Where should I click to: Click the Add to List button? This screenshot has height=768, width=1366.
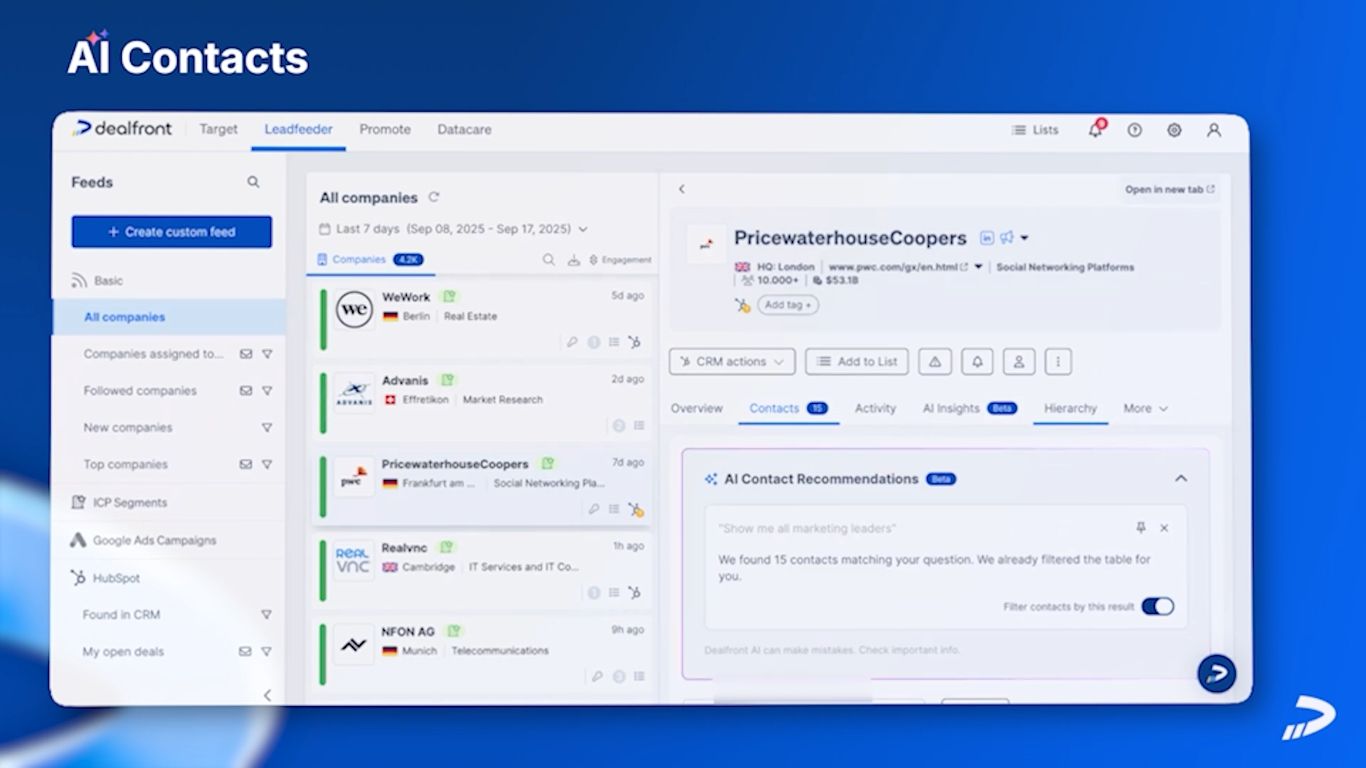(857, 362)
